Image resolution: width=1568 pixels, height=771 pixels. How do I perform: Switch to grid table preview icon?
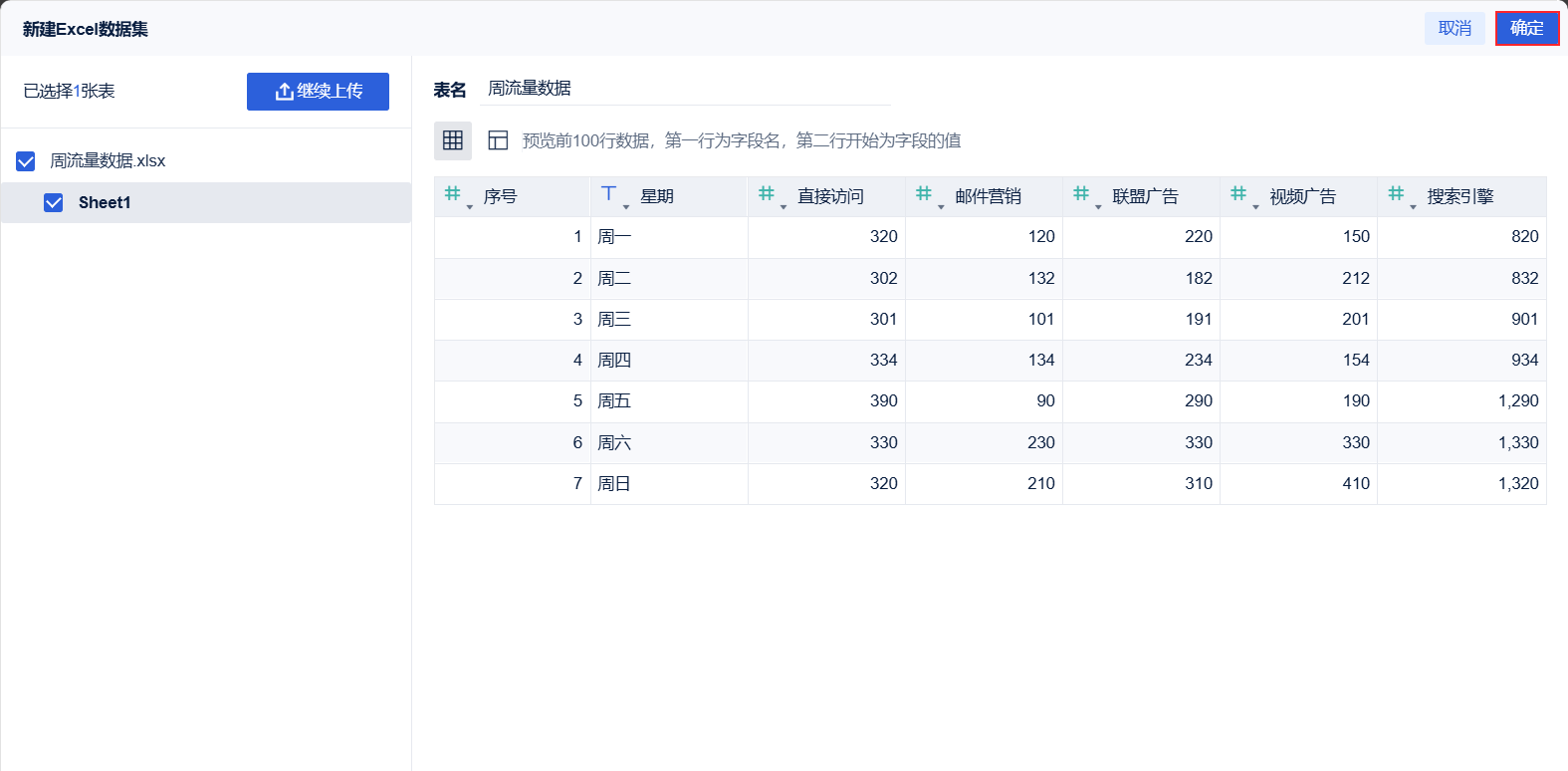453,140
